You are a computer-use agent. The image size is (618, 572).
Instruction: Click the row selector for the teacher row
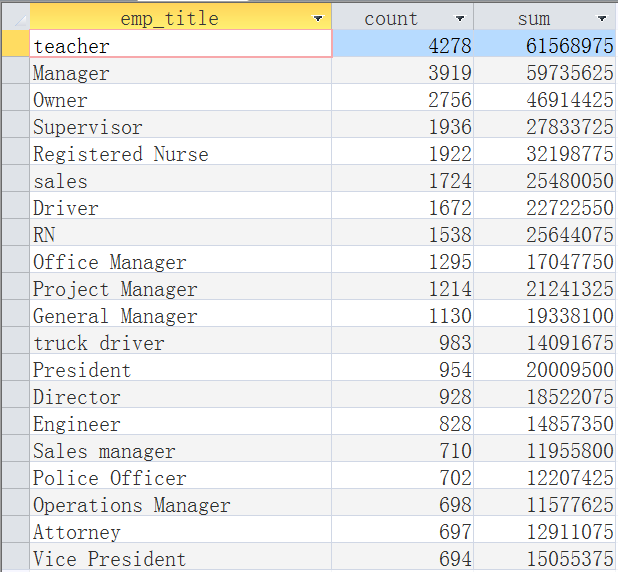[16, 43]
